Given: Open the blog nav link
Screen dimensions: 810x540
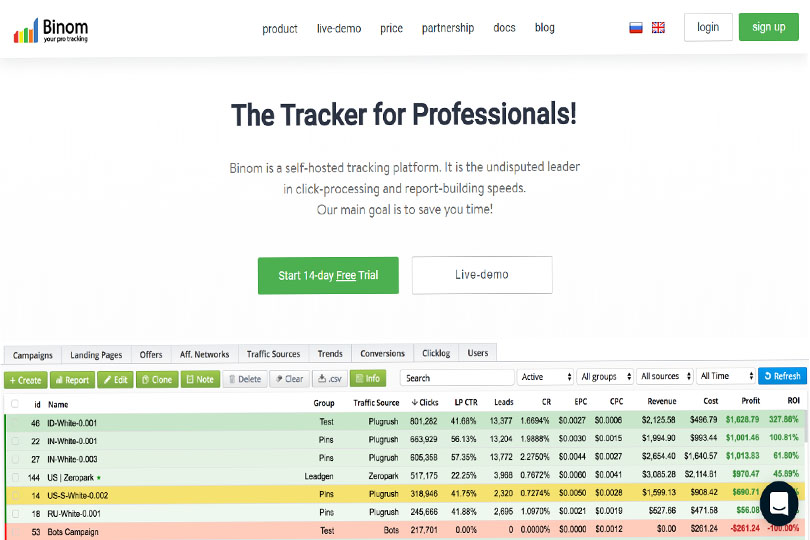Looking at the screenshot, I should (544, 27).
